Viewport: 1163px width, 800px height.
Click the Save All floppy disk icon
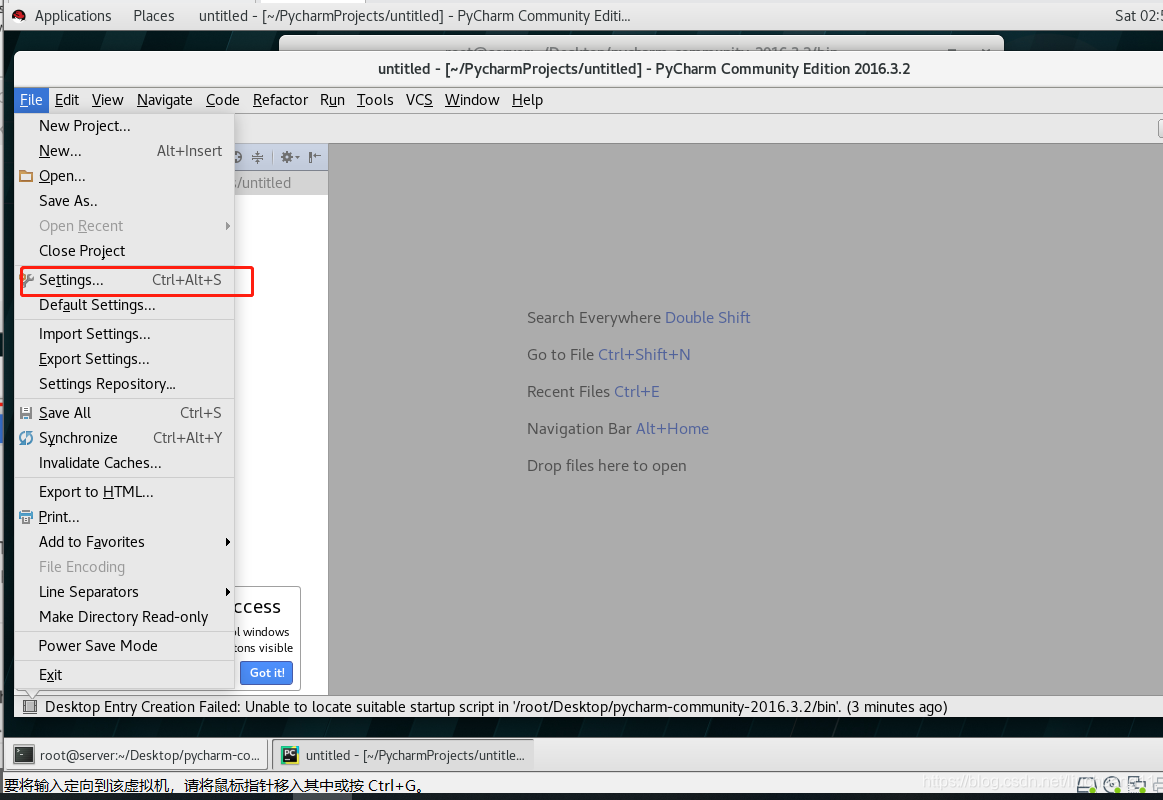pos(26,413)
